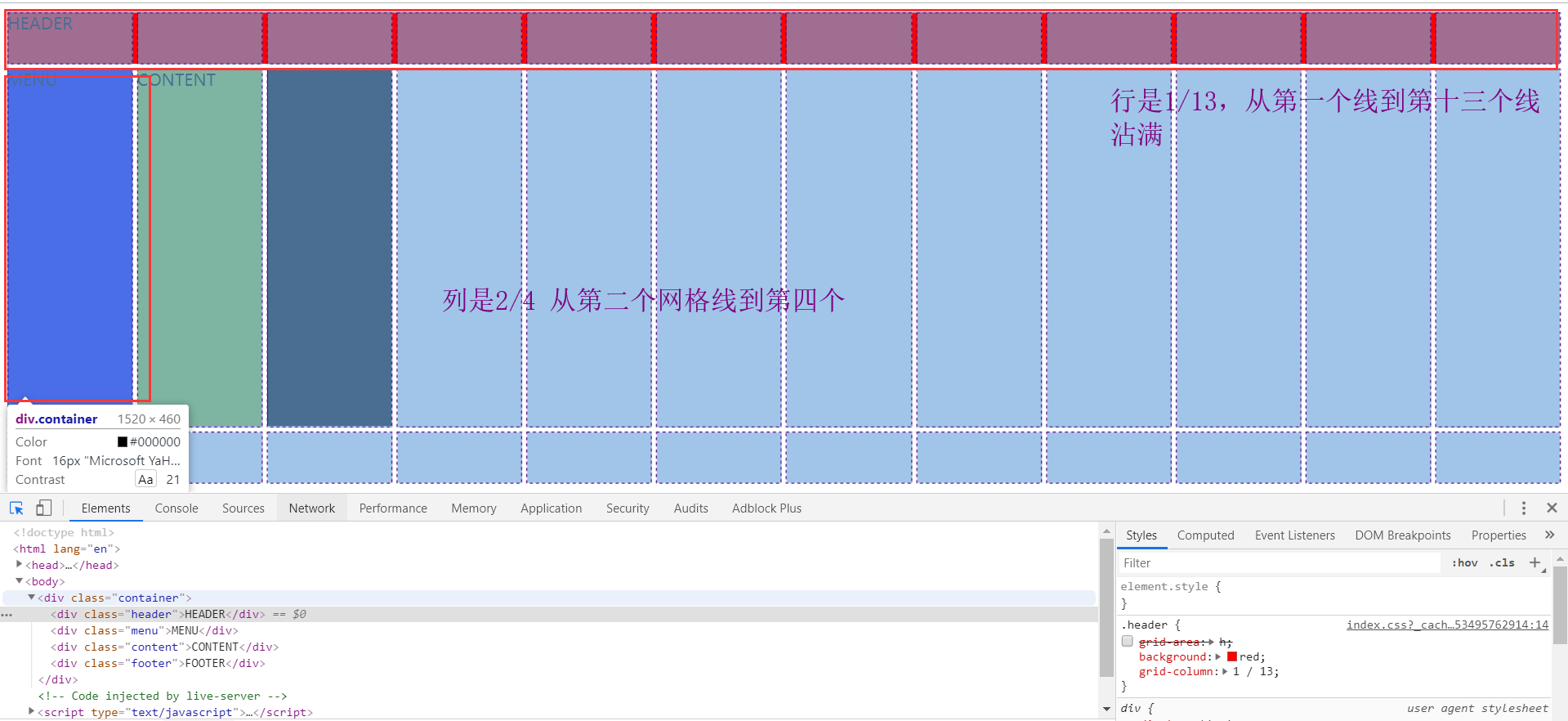Select the Computed pane tab

tap(1205, 535)
